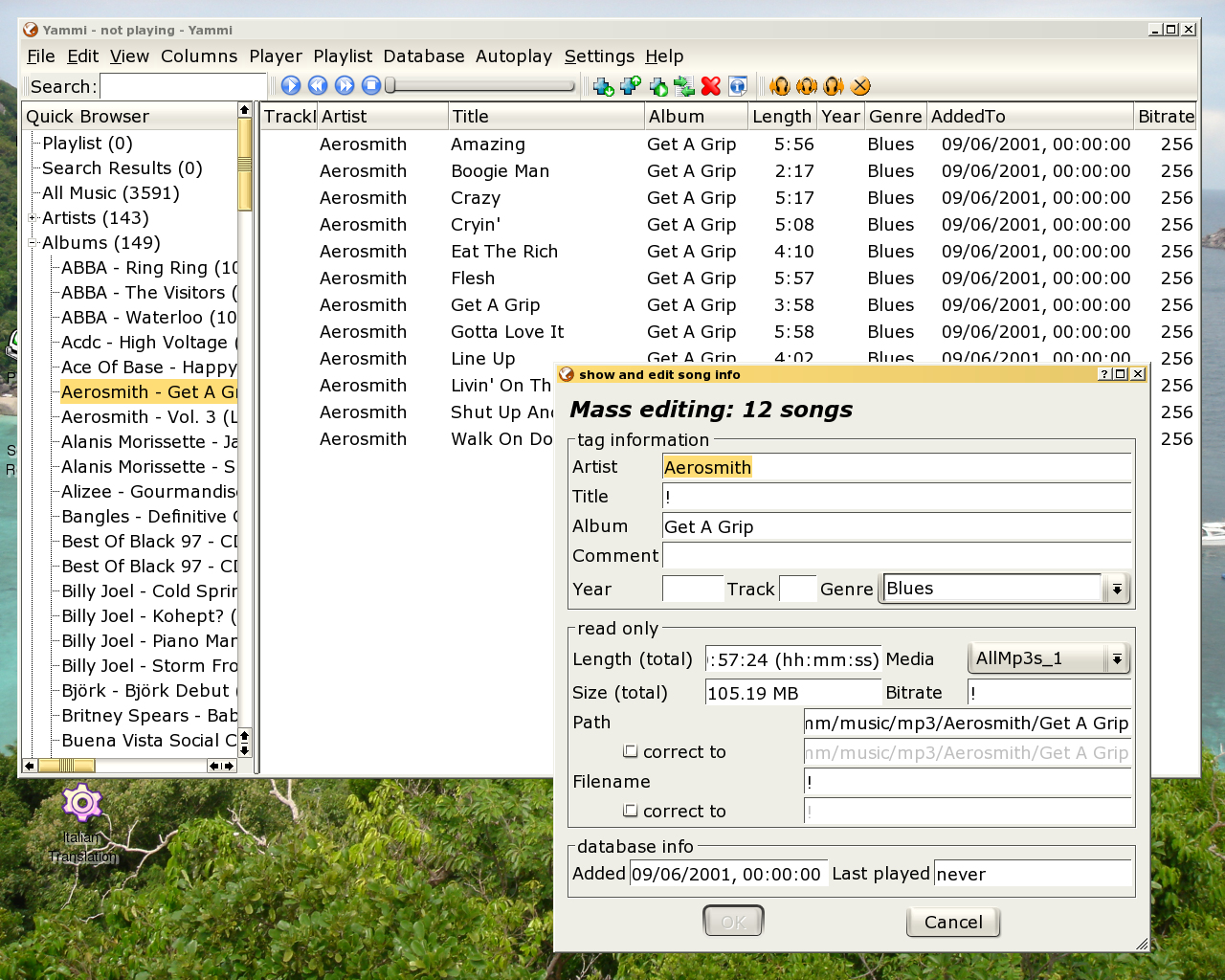Image resolution: width=1225 pixels, height=980 pixels.
Task: Click the skip backward toolbar icon
Action: click(318, 86)
